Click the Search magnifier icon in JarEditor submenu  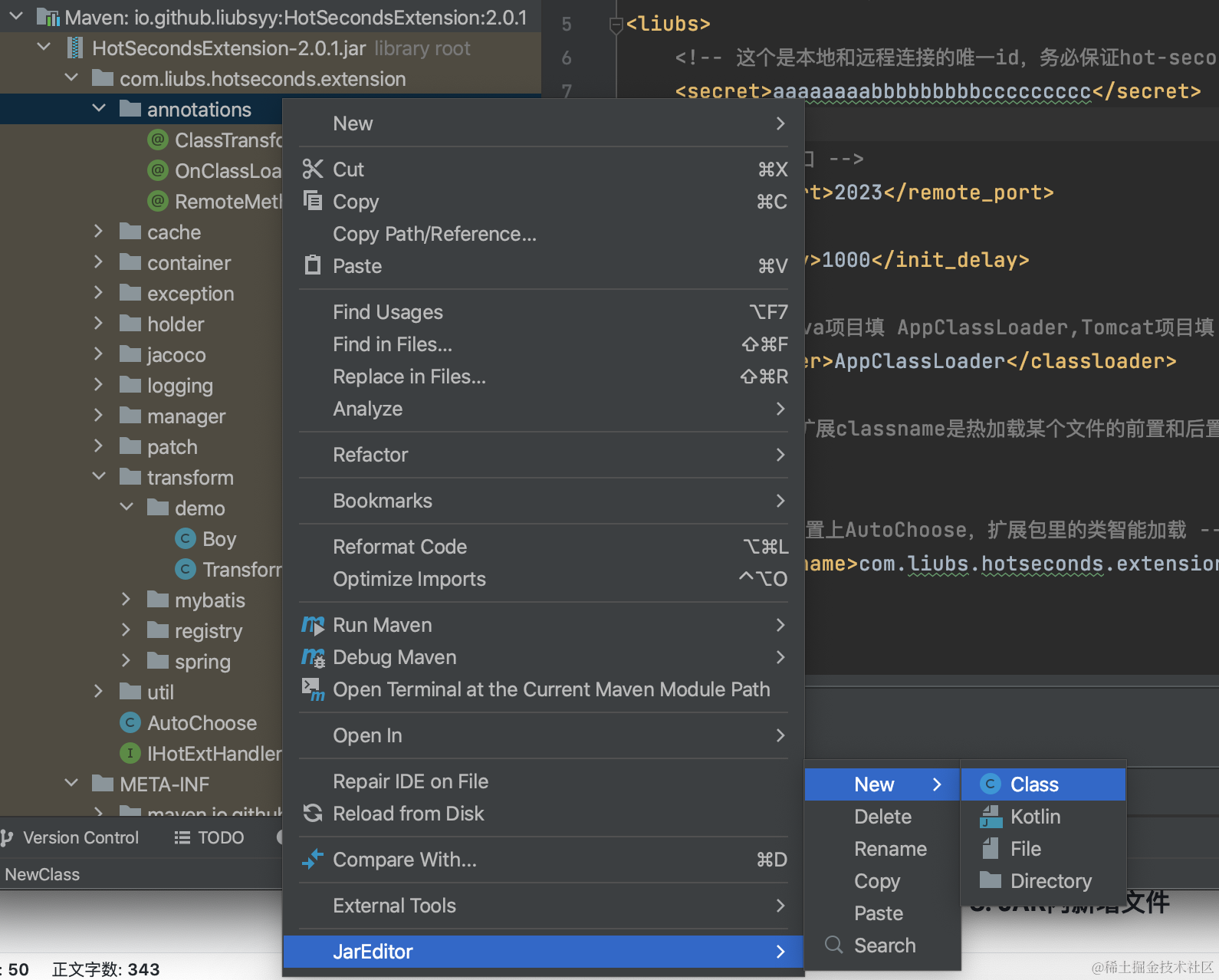(x=834, y=945)
